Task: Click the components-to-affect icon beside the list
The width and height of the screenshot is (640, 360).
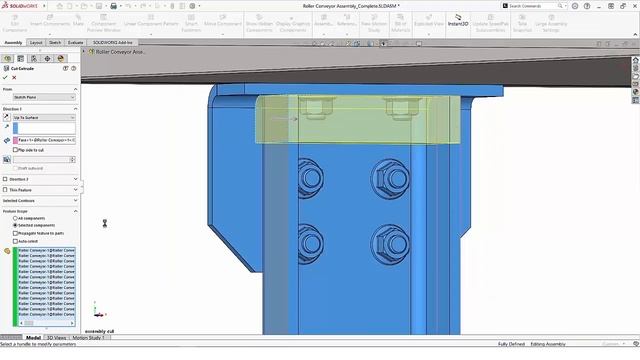Action: (7, 251)
